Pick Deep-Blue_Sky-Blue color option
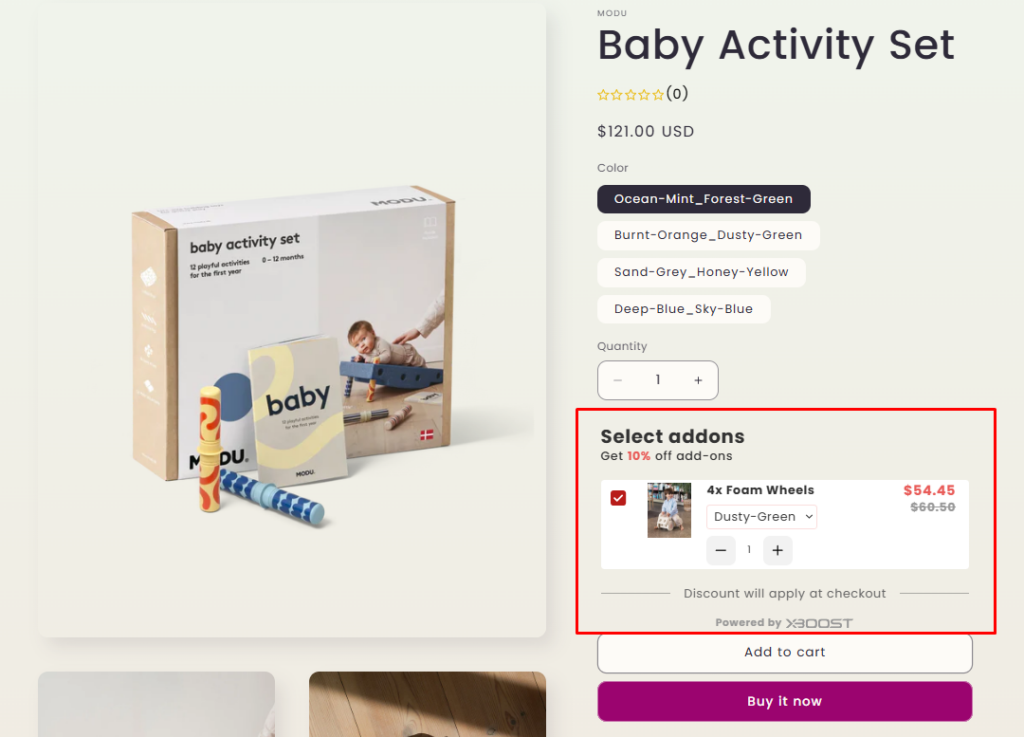 tap(683, 309)
